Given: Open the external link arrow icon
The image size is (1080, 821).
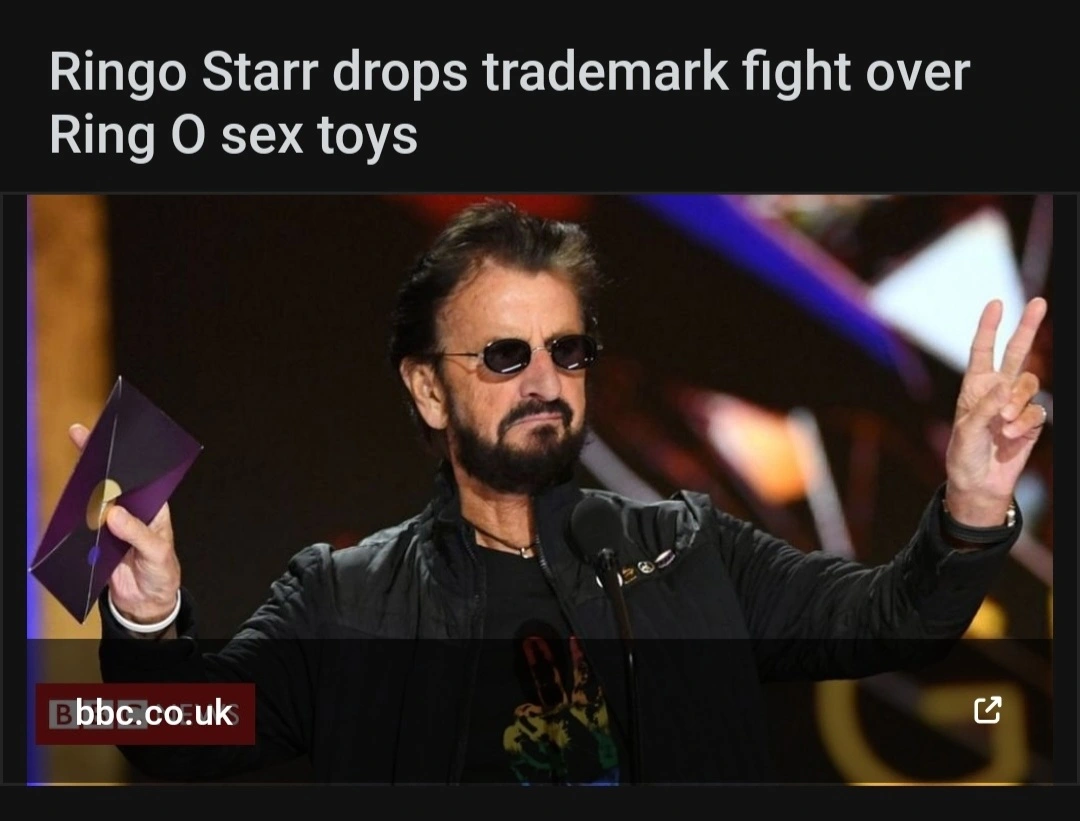Looking at the screenshot, I should coord(987,711).
